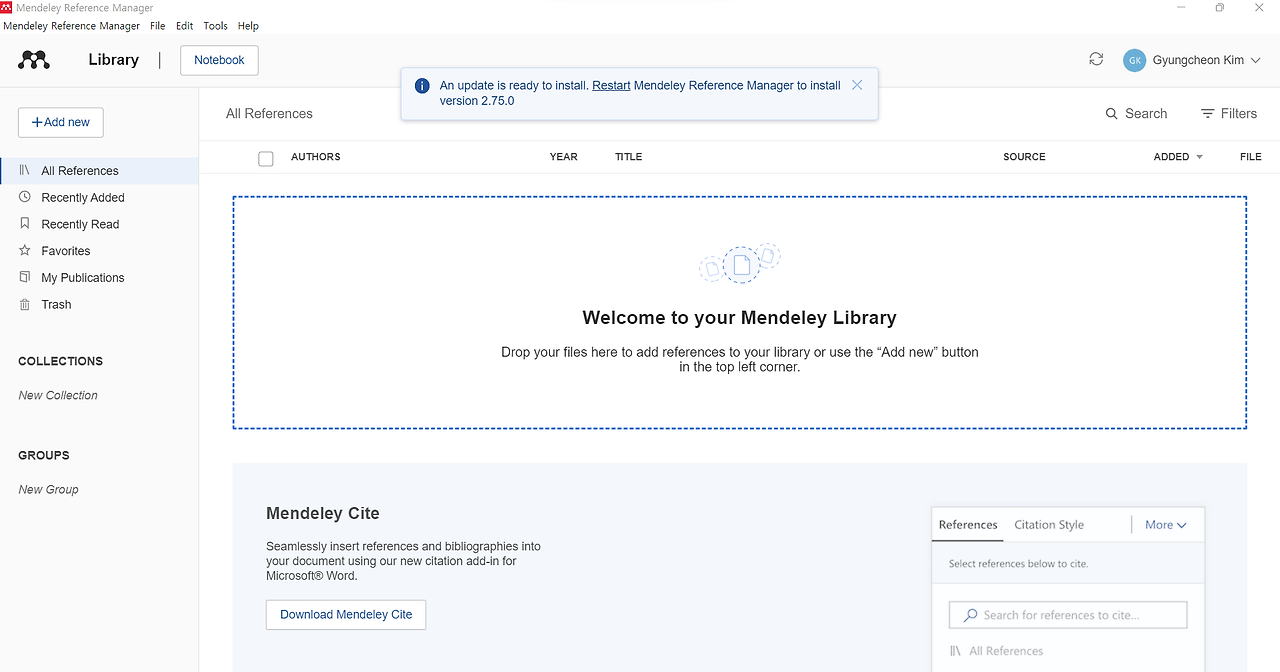This screenshot has height=672, width=1280.
Task: Click the Search for references to cite field
Action: [x=1068, y=615]
